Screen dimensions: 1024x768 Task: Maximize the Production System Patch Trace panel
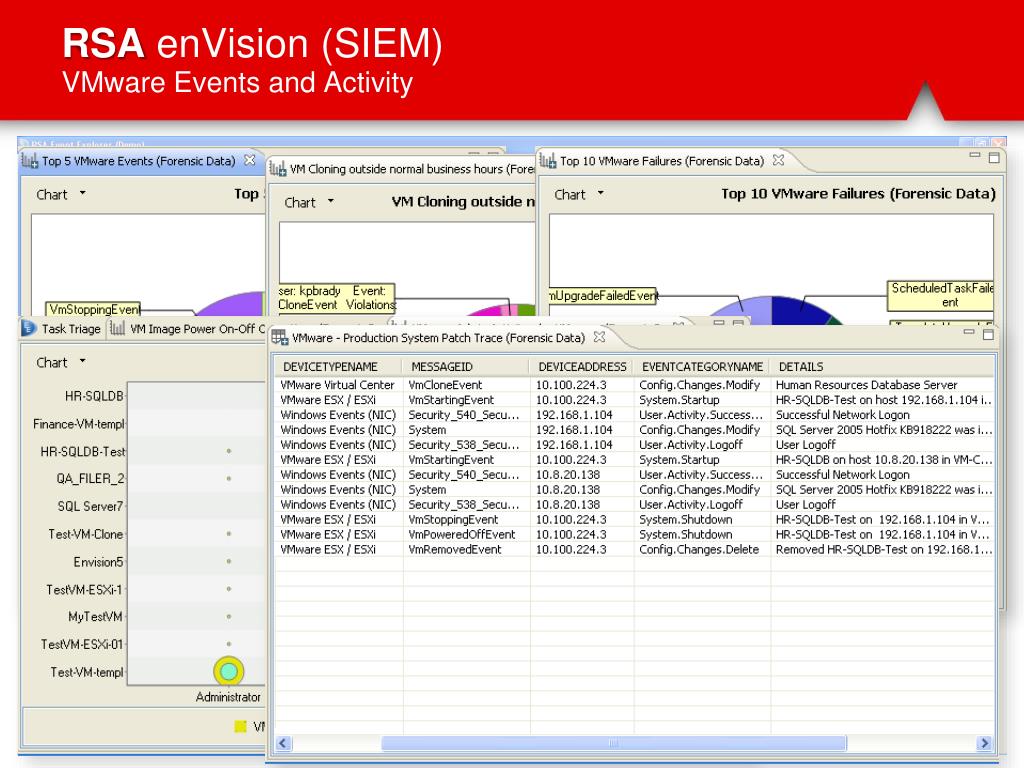(988, 334)
